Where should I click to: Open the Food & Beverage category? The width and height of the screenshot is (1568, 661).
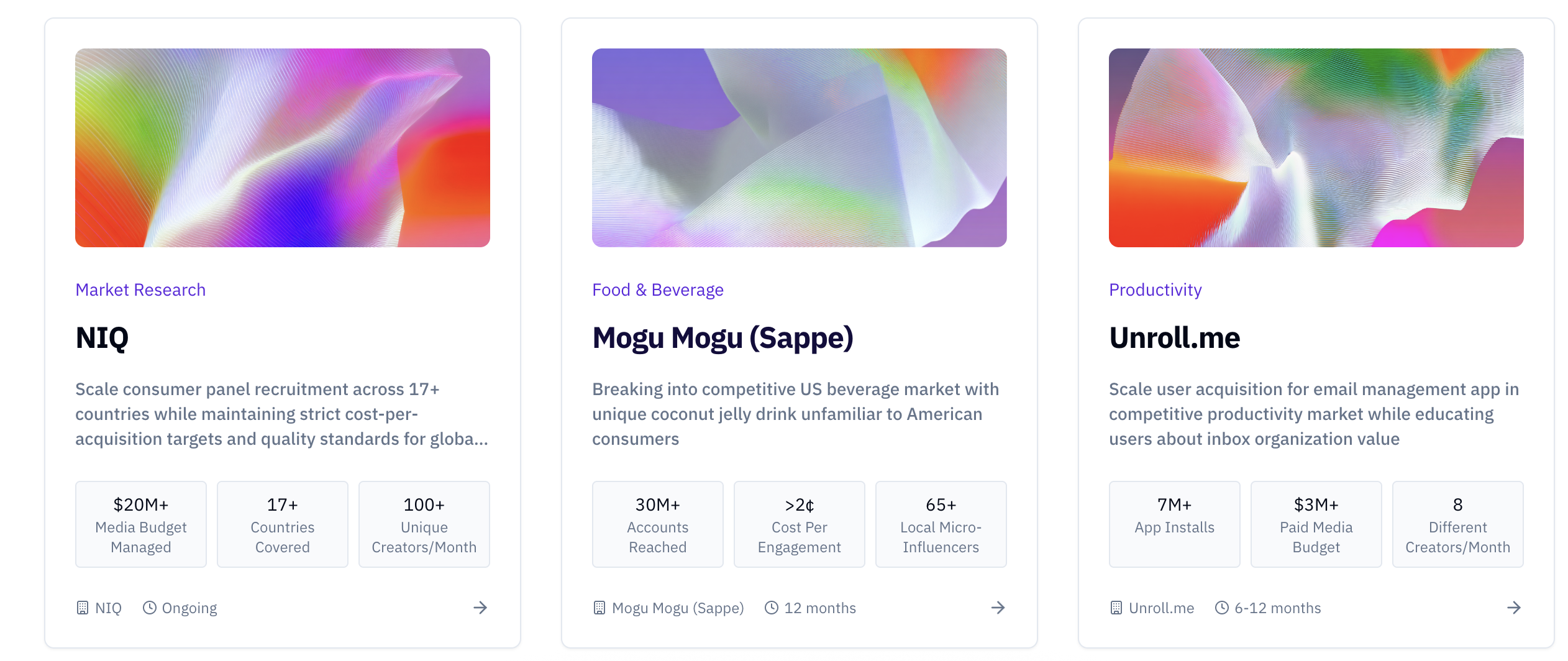[x=657, y=289]
